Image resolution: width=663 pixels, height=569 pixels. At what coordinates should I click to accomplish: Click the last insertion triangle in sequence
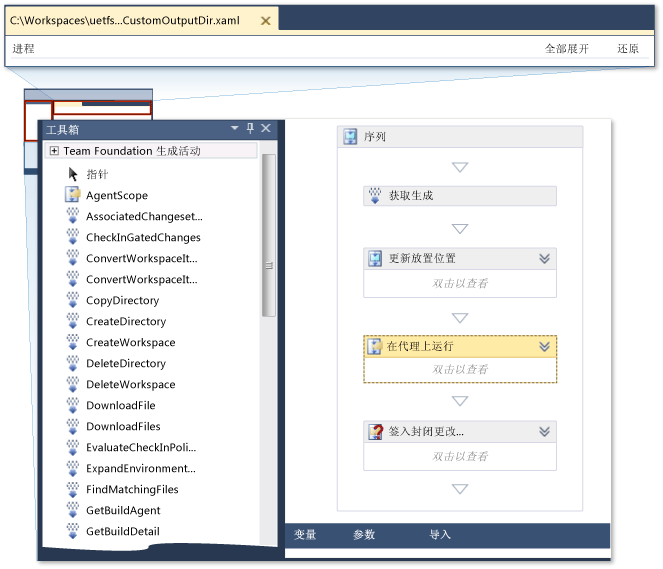click(460, 489)
